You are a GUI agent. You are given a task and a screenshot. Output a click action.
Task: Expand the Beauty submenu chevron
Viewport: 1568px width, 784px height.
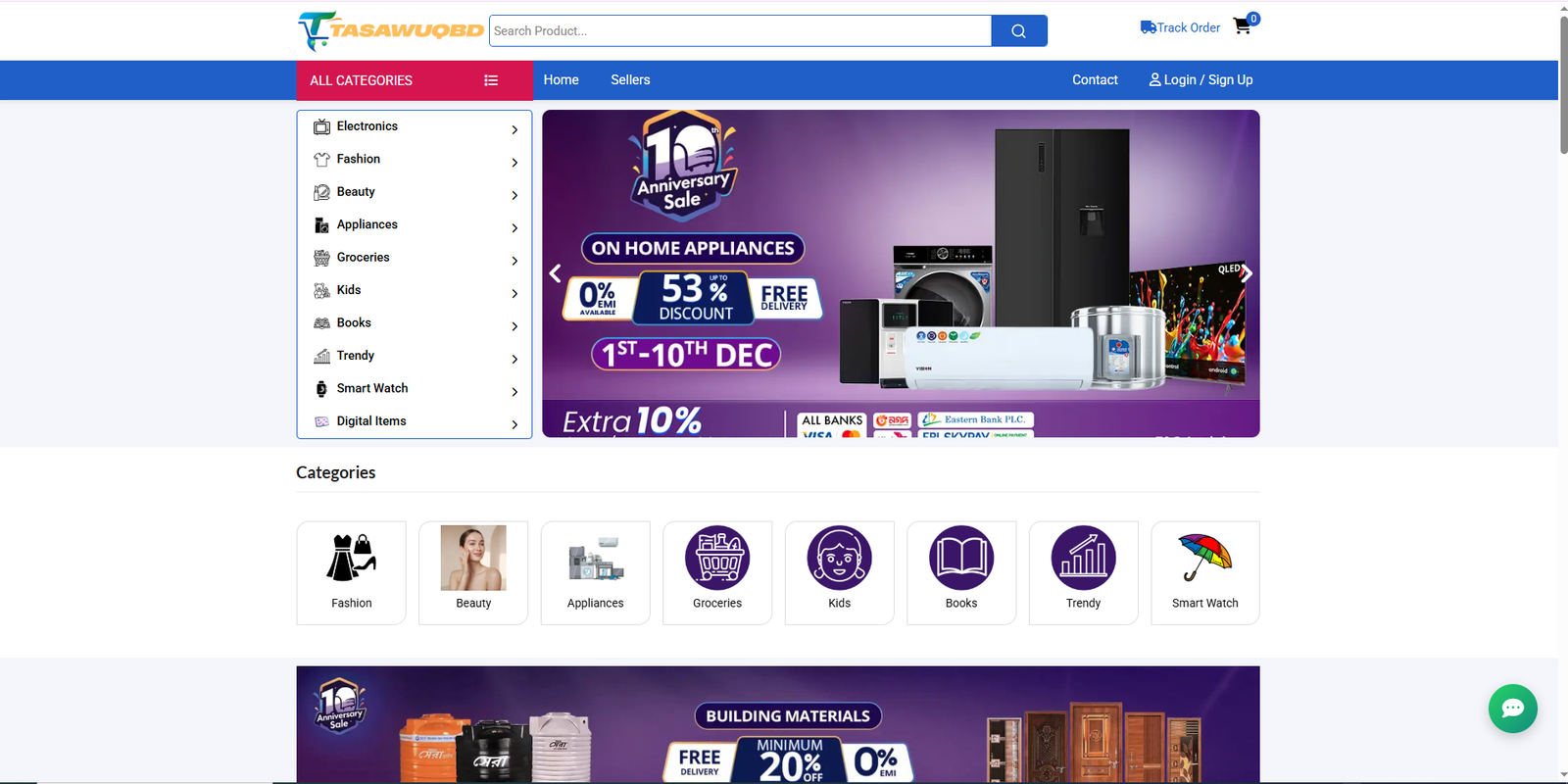coord(514,195)
